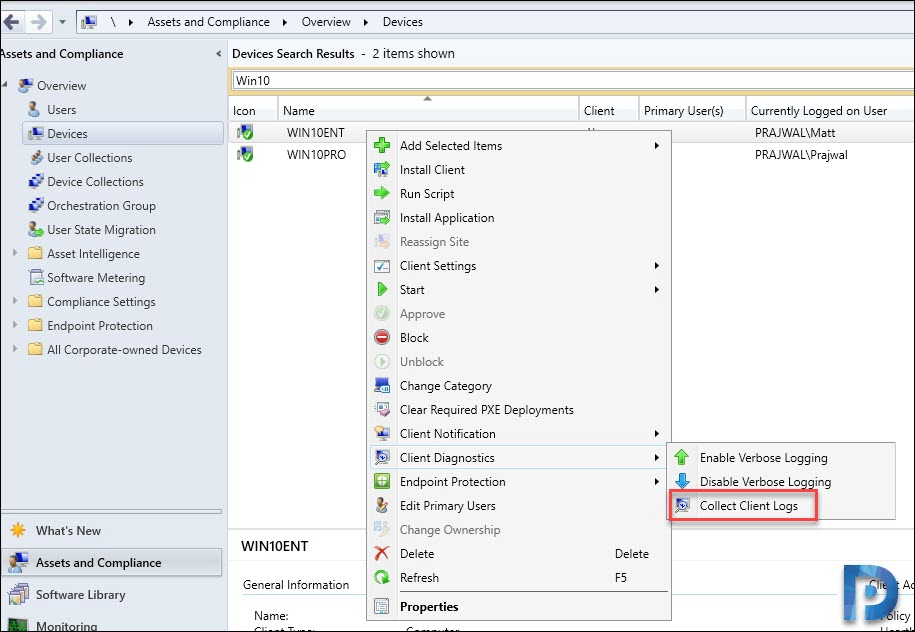The width and height of the screenshot is (915, 632).
Task: Go back using the navigation back arrow
Action: pos(12,23)
